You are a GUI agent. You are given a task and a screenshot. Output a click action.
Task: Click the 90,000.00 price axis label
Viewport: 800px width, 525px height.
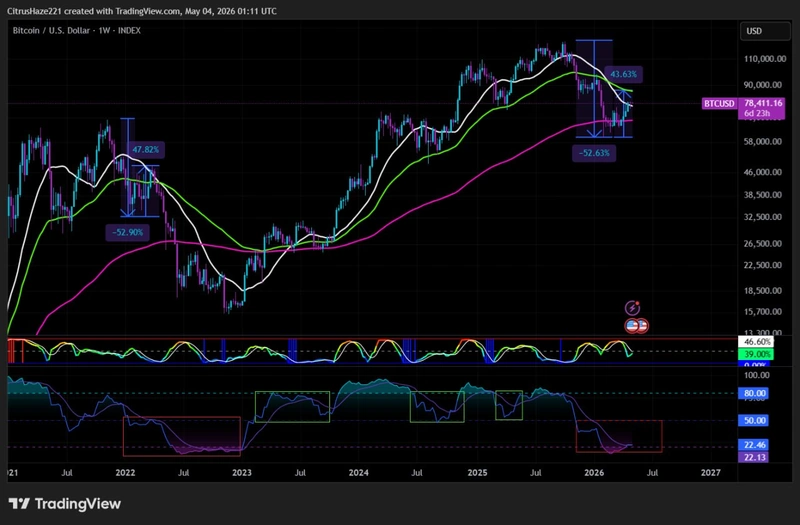point(763,85)
